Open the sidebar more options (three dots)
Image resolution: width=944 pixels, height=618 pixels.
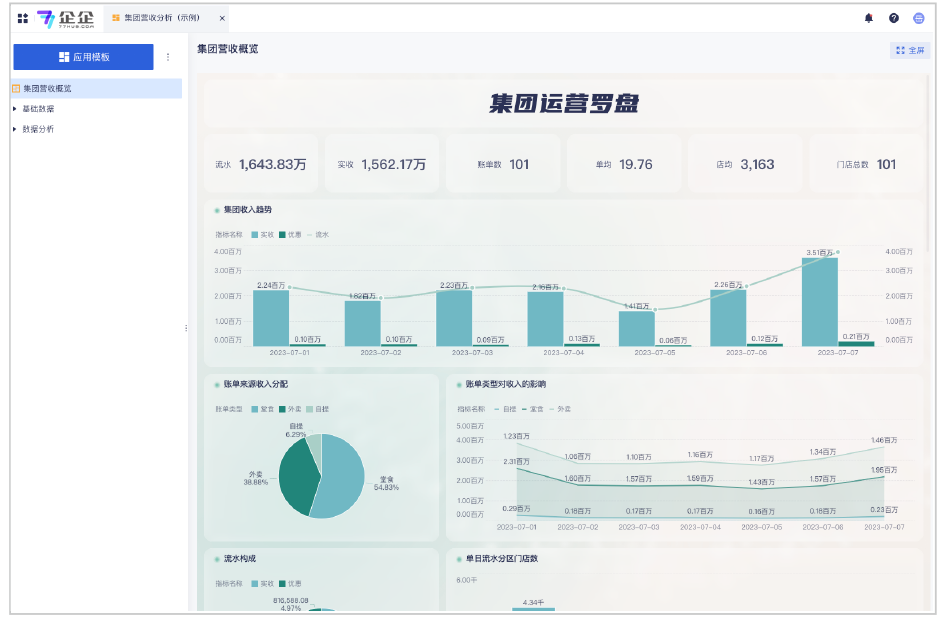[168, 57]
